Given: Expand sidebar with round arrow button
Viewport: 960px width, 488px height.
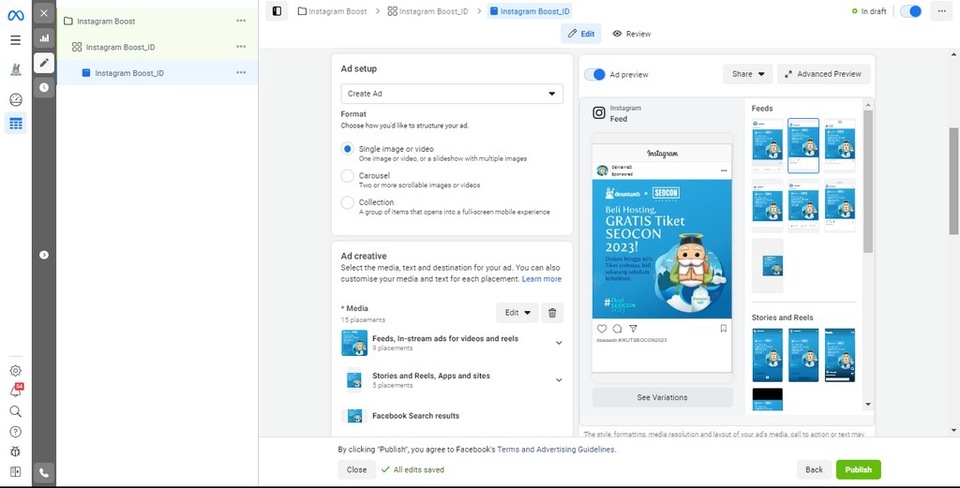Looking at the screenshot, I should pyautogui.click(x=44, y=255).
